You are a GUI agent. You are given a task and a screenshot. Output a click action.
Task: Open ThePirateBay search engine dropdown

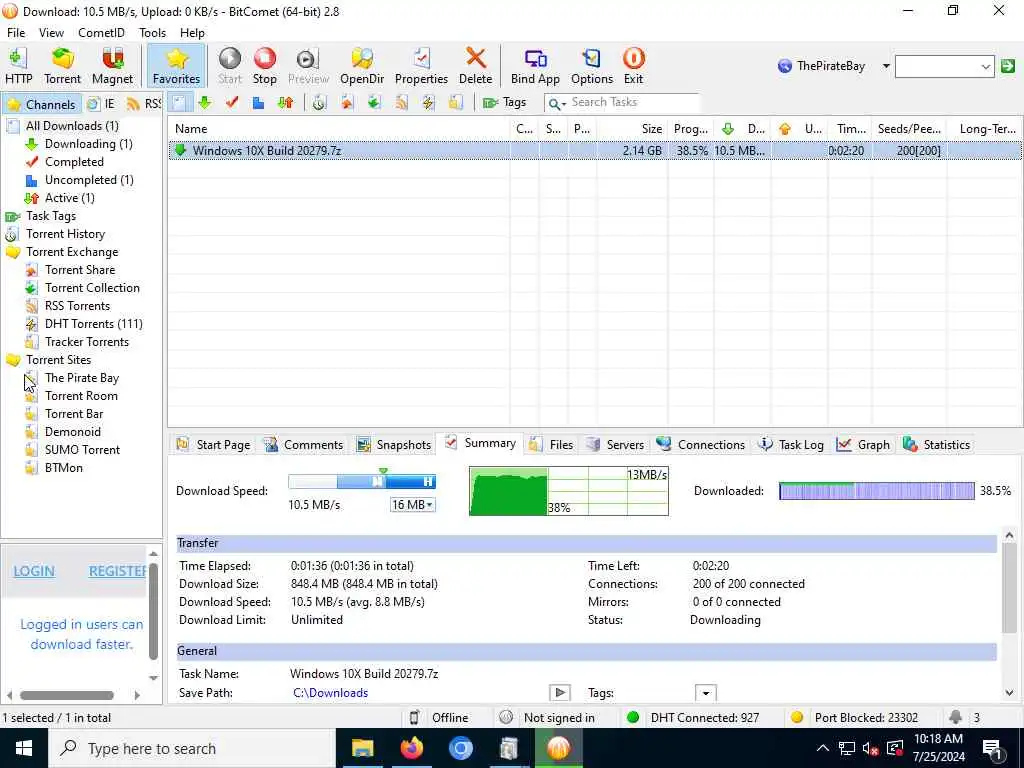(886, 66)
